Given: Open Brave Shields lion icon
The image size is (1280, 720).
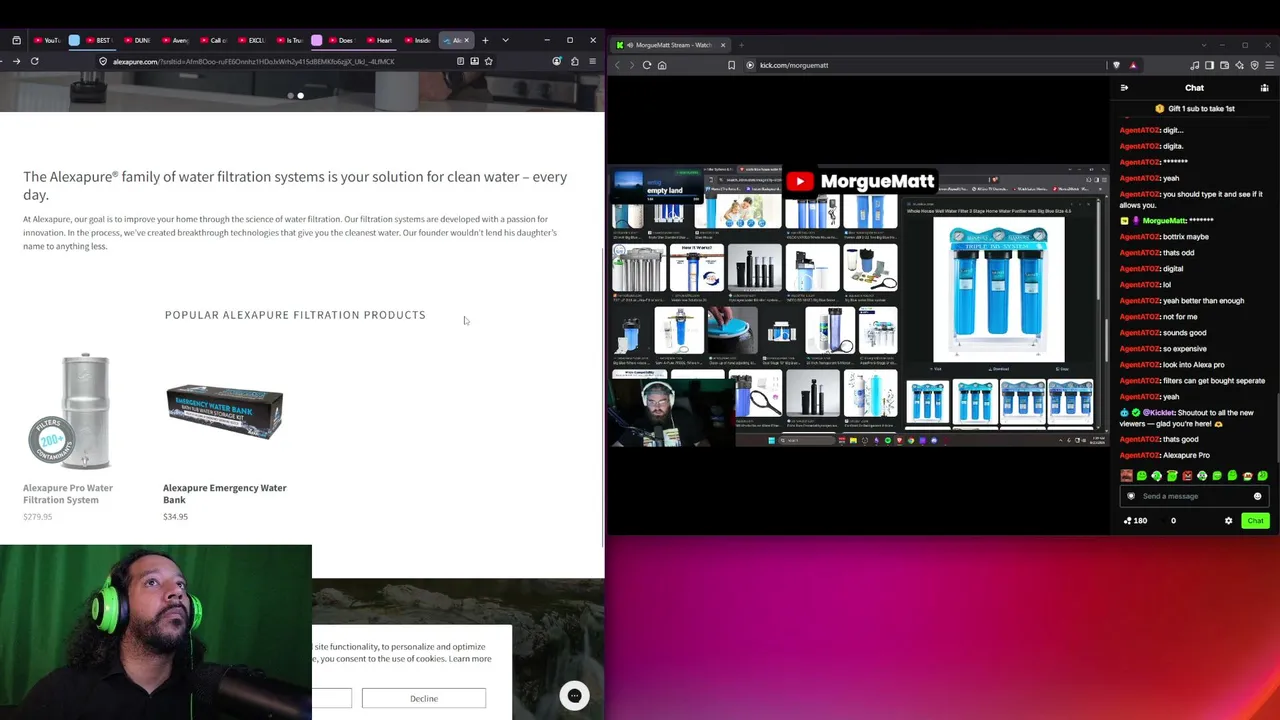Looking at the screenshot, I should coord(1117,65).
